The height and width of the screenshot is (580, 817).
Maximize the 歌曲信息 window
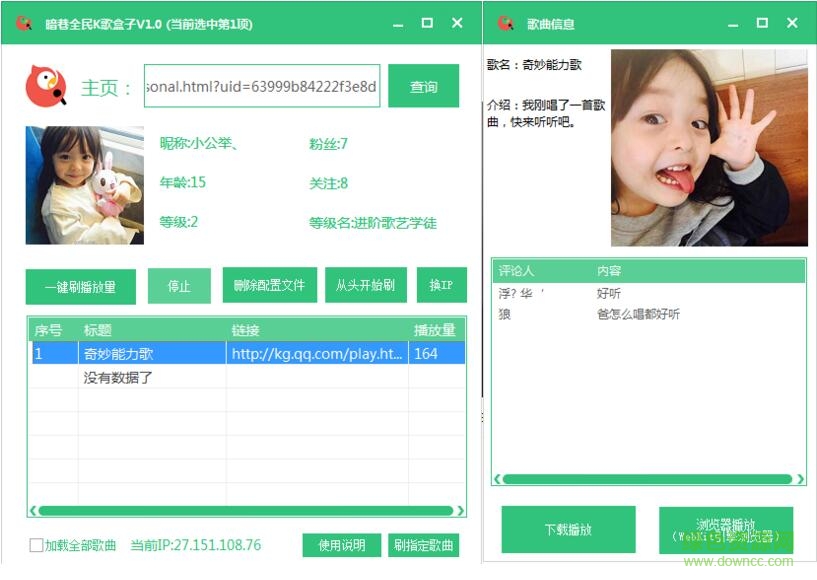click(x=762, y=23)
